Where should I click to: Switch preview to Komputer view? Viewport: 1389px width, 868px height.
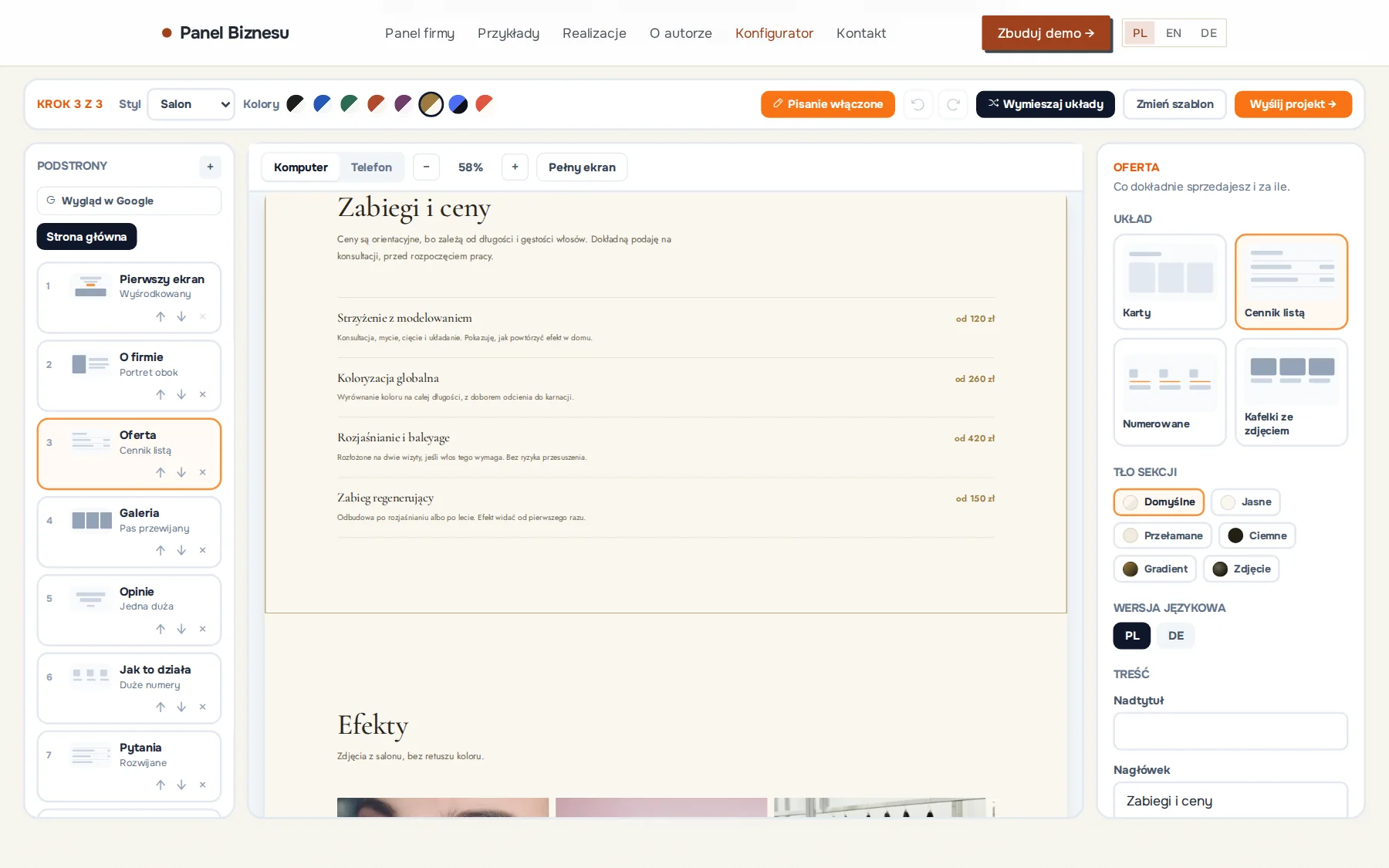coord(301,167)
